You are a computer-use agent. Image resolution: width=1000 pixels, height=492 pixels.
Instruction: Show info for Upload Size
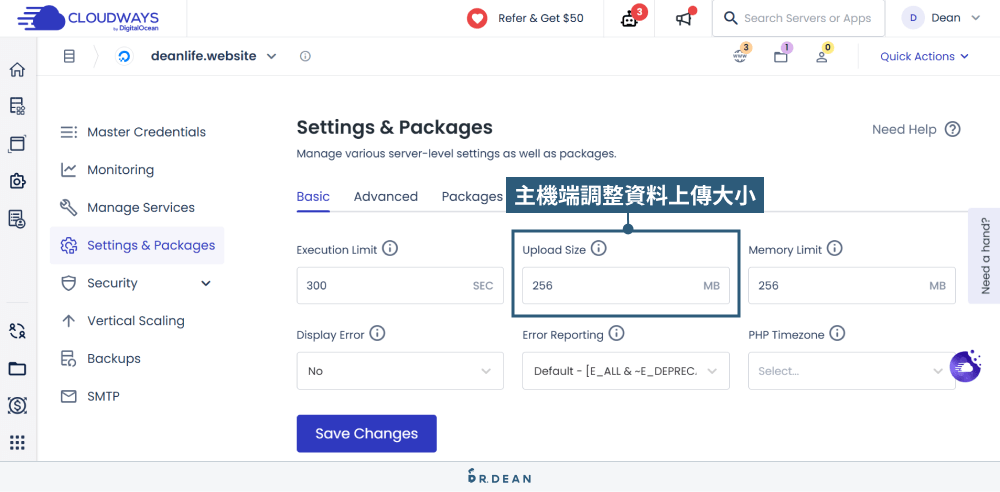598,248
